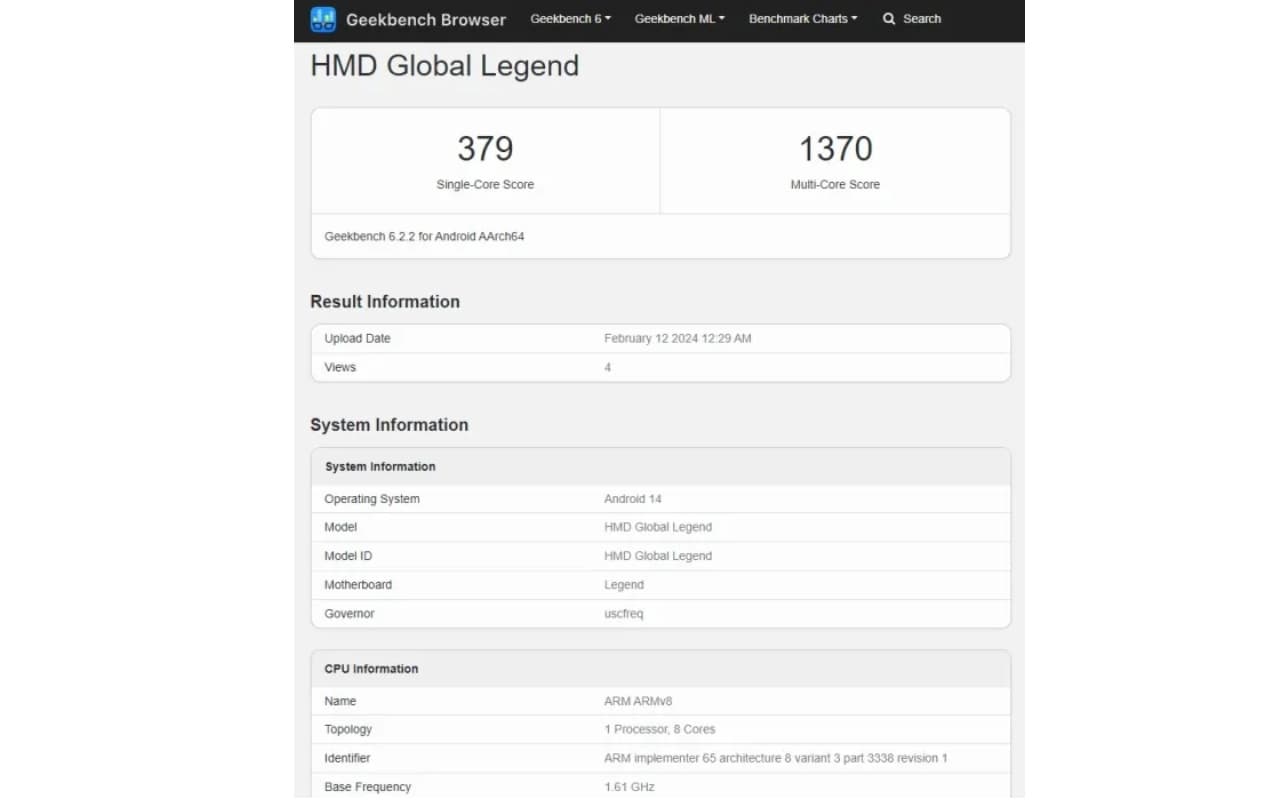Expand the Geekbench ML dropdown

[x=679, y=19]
